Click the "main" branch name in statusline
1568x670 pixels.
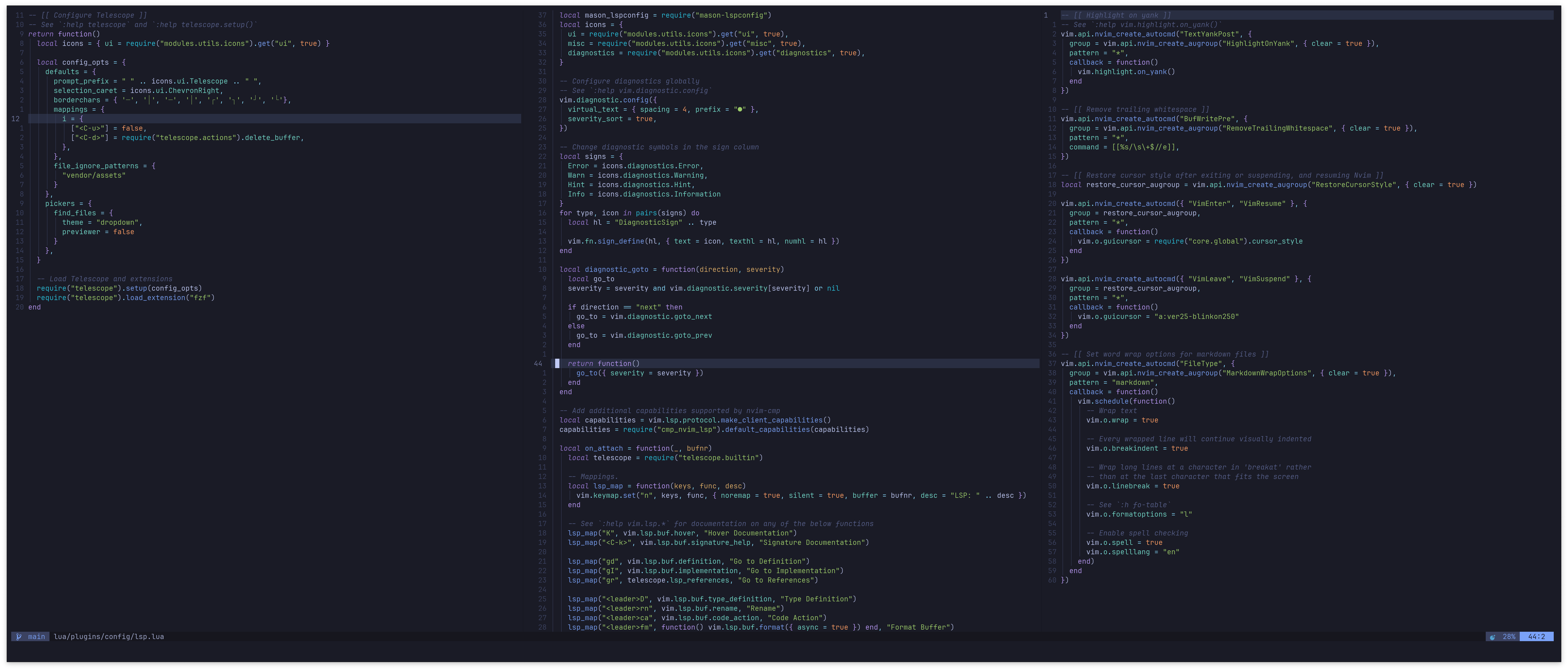pyautogui.click(x=36, y=637)
